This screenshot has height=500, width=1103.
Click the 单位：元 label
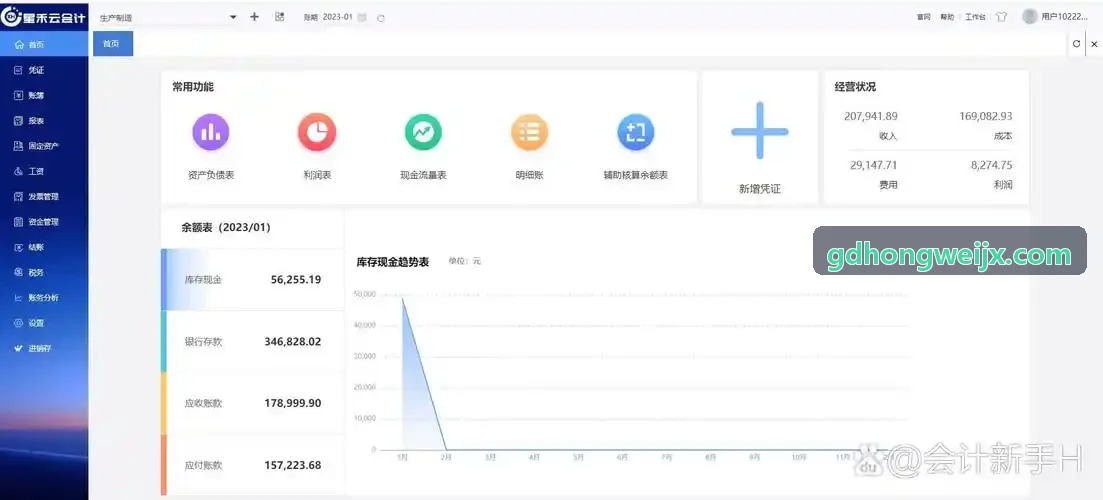click(x=465, y=261)
